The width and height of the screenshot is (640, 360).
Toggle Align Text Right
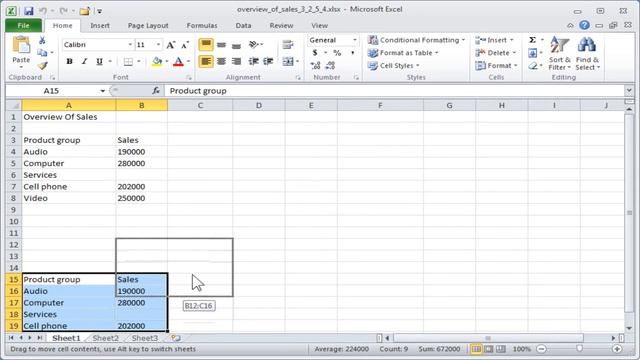coord(236,61)
